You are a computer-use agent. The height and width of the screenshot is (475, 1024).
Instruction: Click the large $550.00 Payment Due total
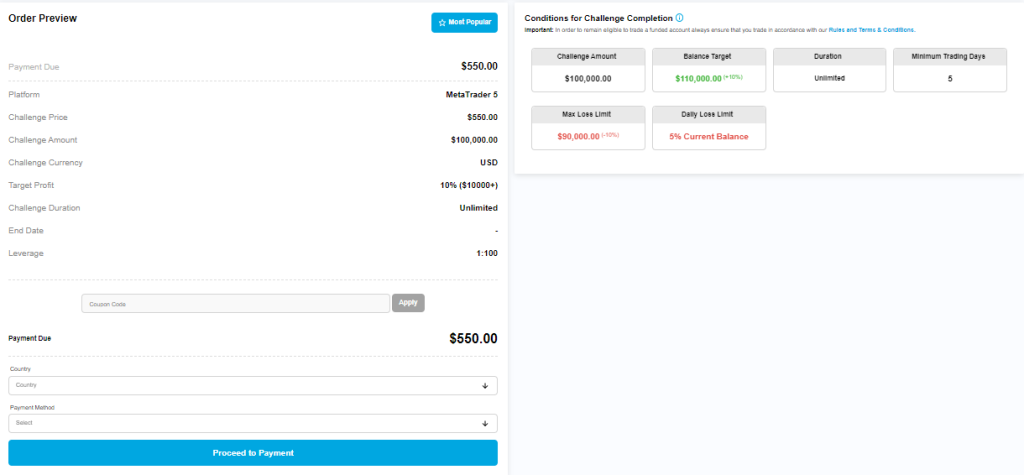473,339
